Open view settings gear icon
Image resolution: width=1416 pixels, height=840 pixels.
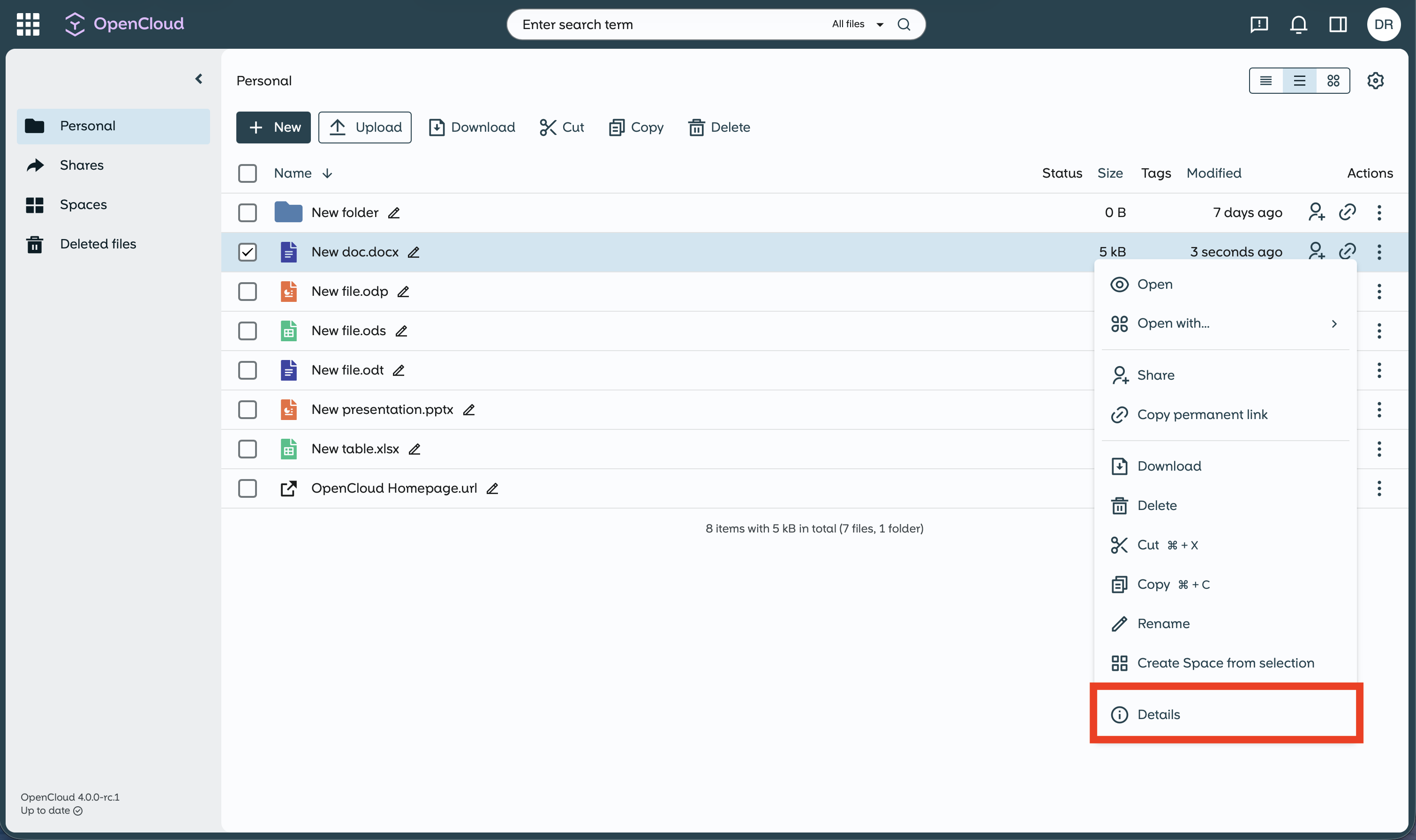click(x=1376, y=80)
